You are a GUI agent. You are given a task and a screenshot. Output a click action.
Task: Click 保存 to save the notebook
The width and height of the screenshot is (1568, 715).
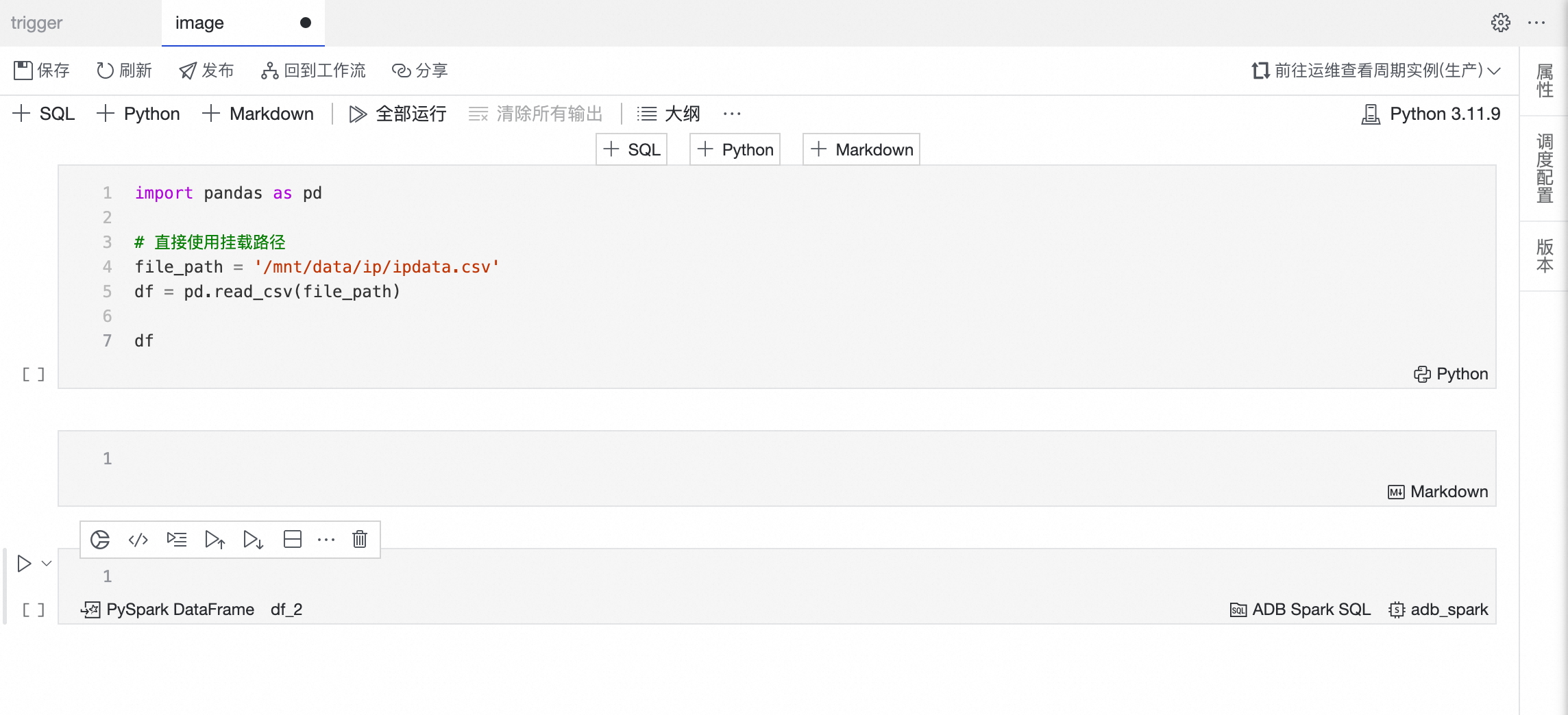[42, 71]
